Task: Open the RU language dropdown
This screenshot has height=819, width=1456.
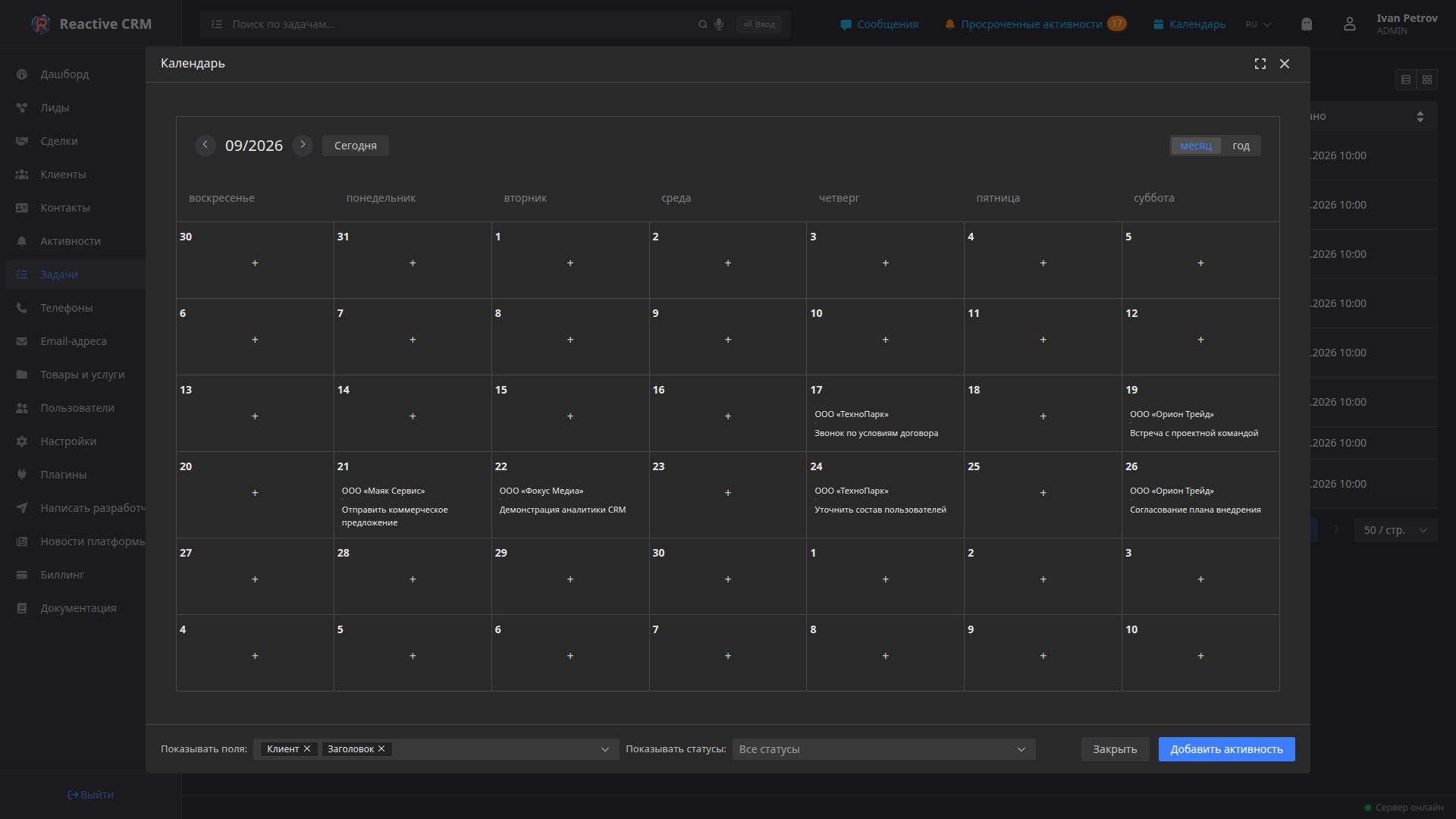Action: coord(1258,24)
